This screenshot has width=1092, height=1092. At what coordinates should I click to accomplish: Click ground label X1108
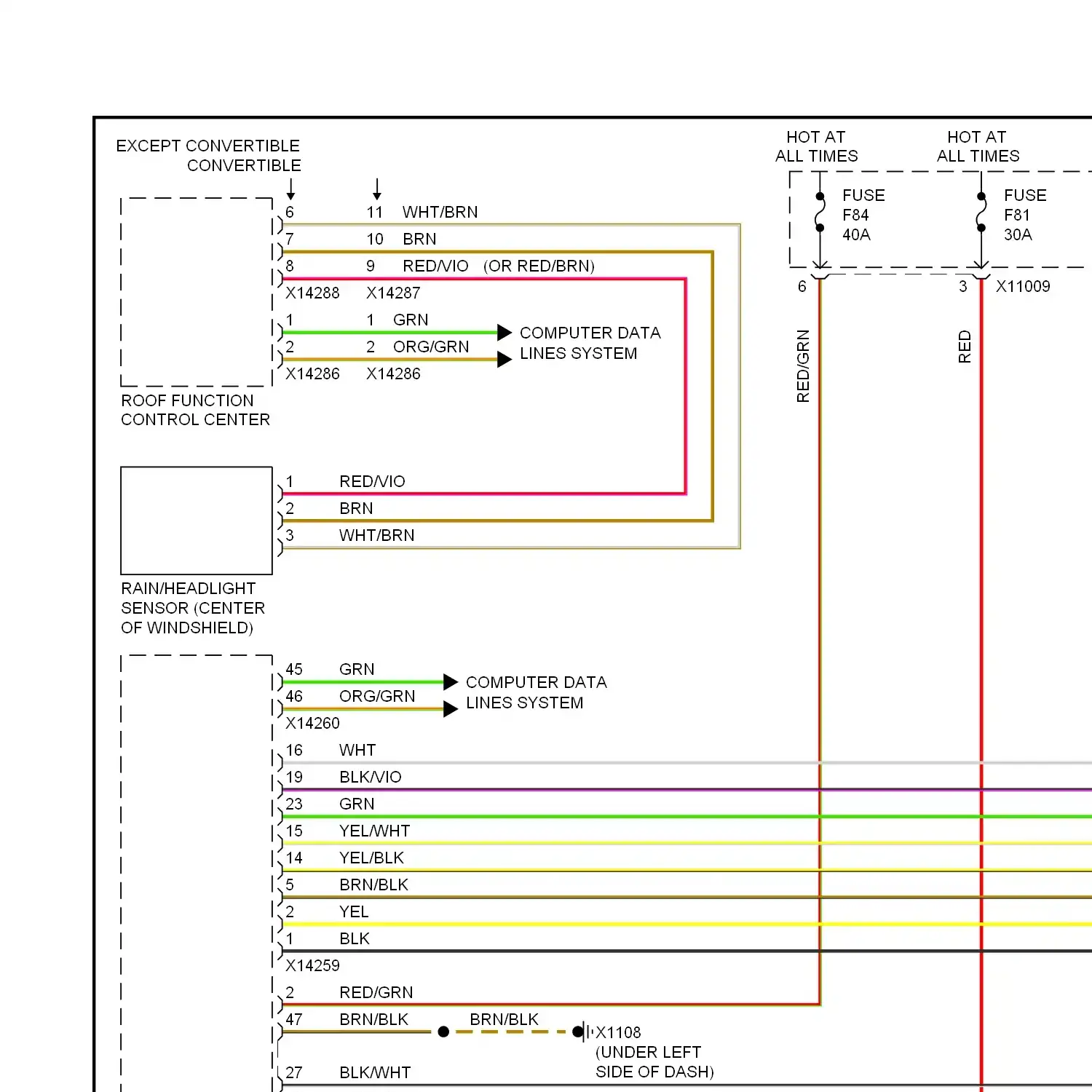point(618,1032)
